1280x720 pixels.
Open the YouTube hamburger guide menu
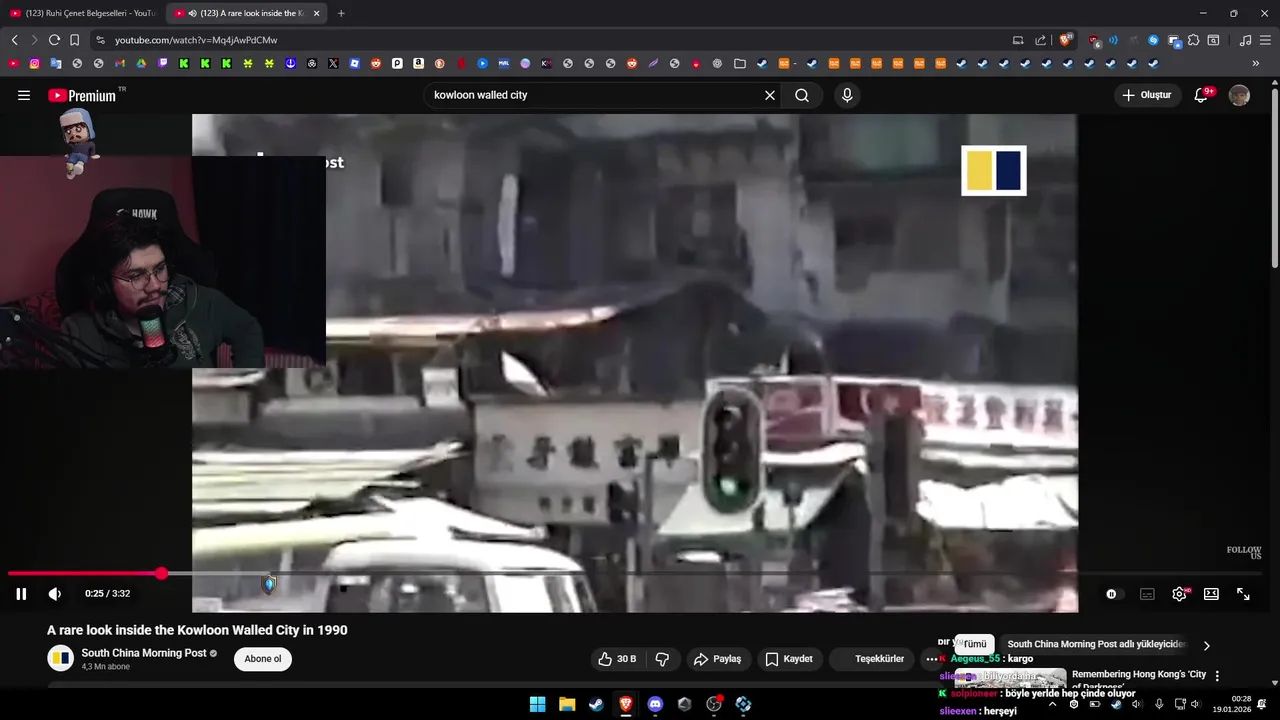[24, 95]
